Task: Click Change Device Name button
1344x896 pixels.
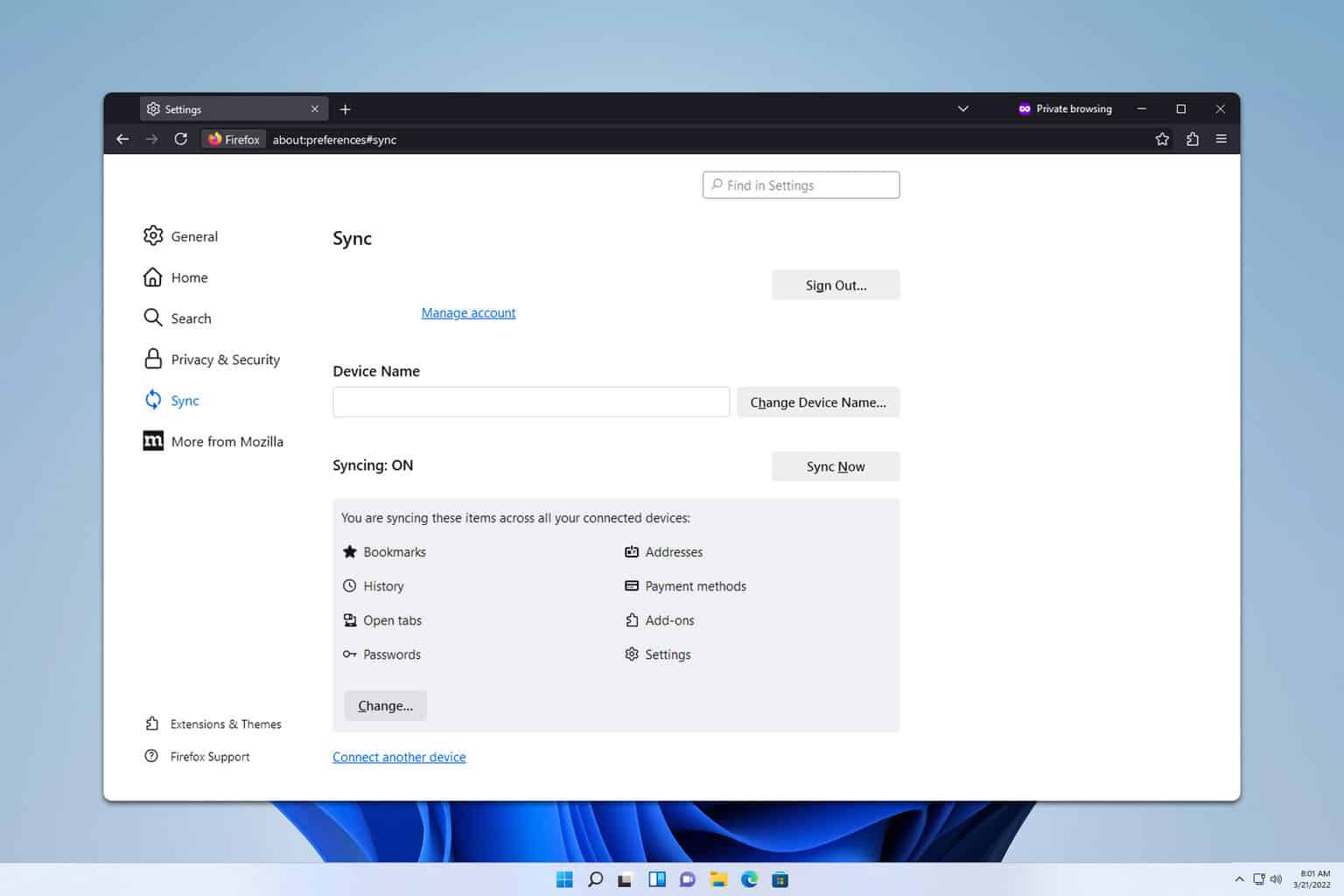Action: (x=818, y=402)
